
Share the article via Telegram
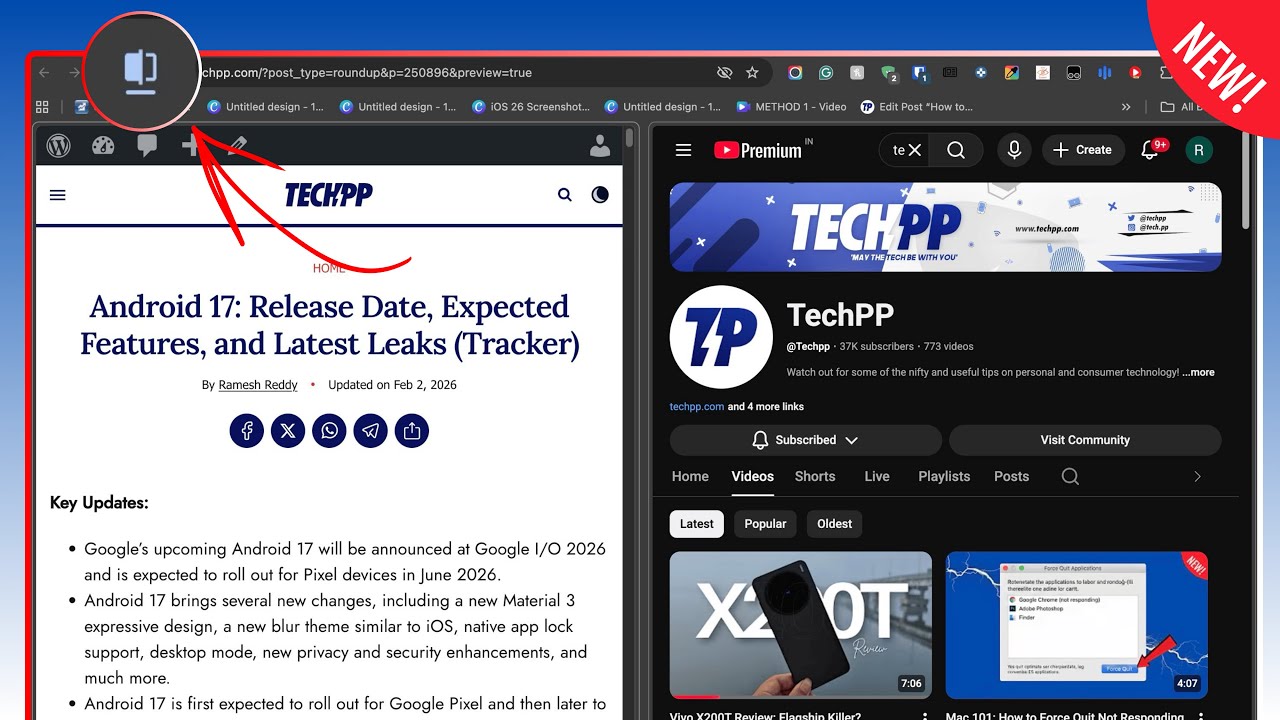[370, 431]
